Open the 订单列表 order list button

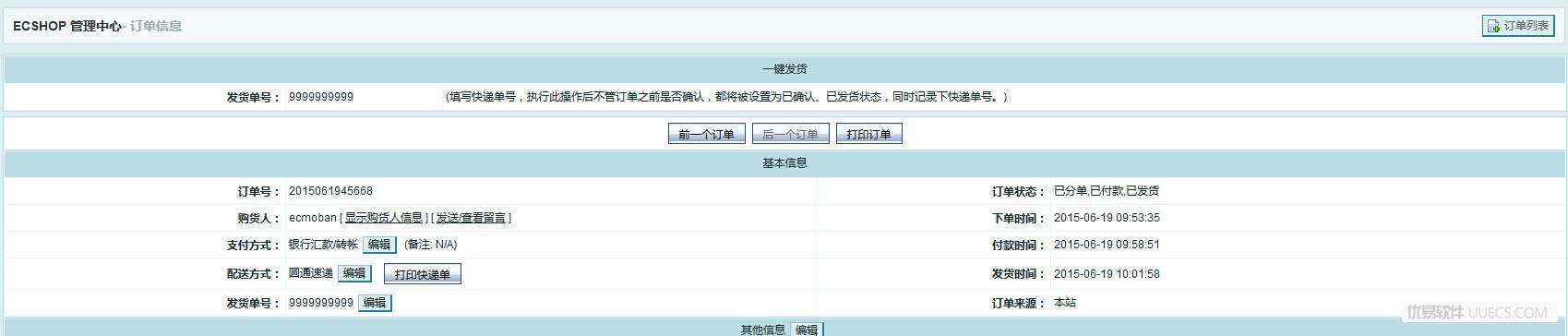point(1518,26)
